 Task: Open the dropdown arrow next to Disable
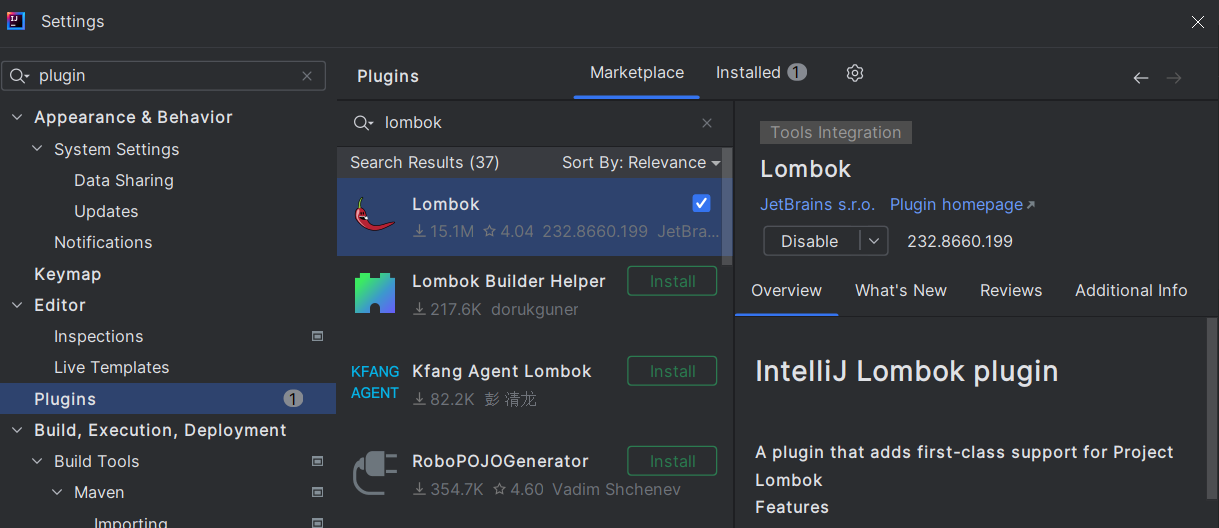[x=874, y=241]
